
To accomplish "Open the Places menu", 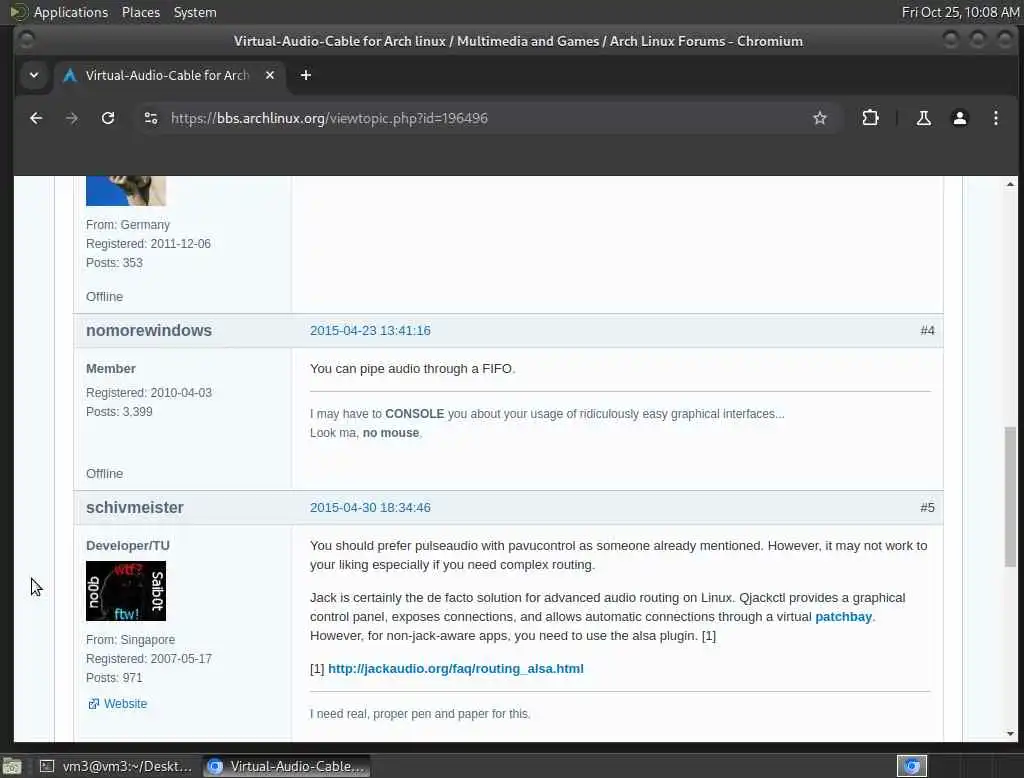I will (x=141, y=12).
